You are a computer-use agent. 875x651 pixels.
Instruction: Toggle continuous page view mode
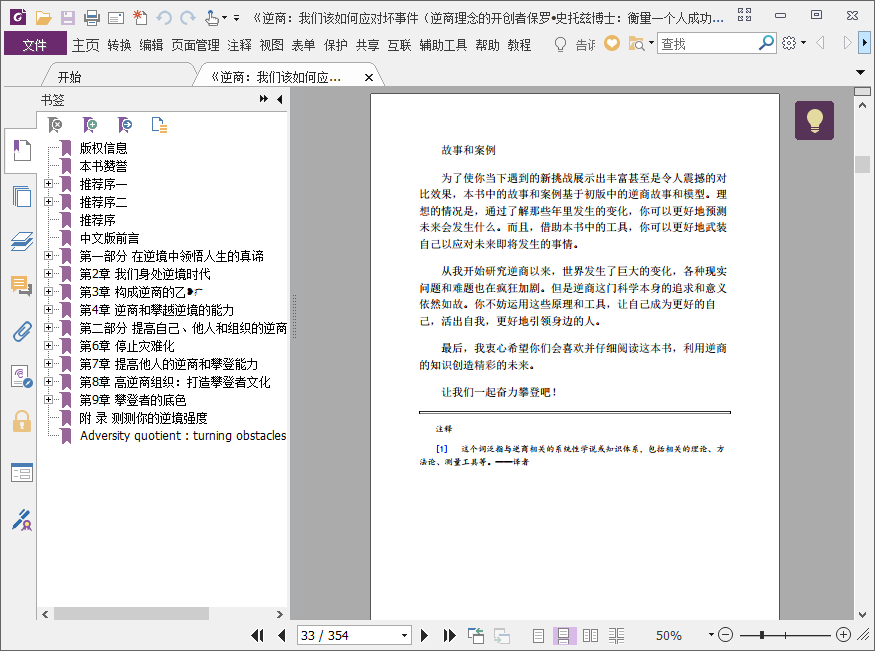coord(564,635)
